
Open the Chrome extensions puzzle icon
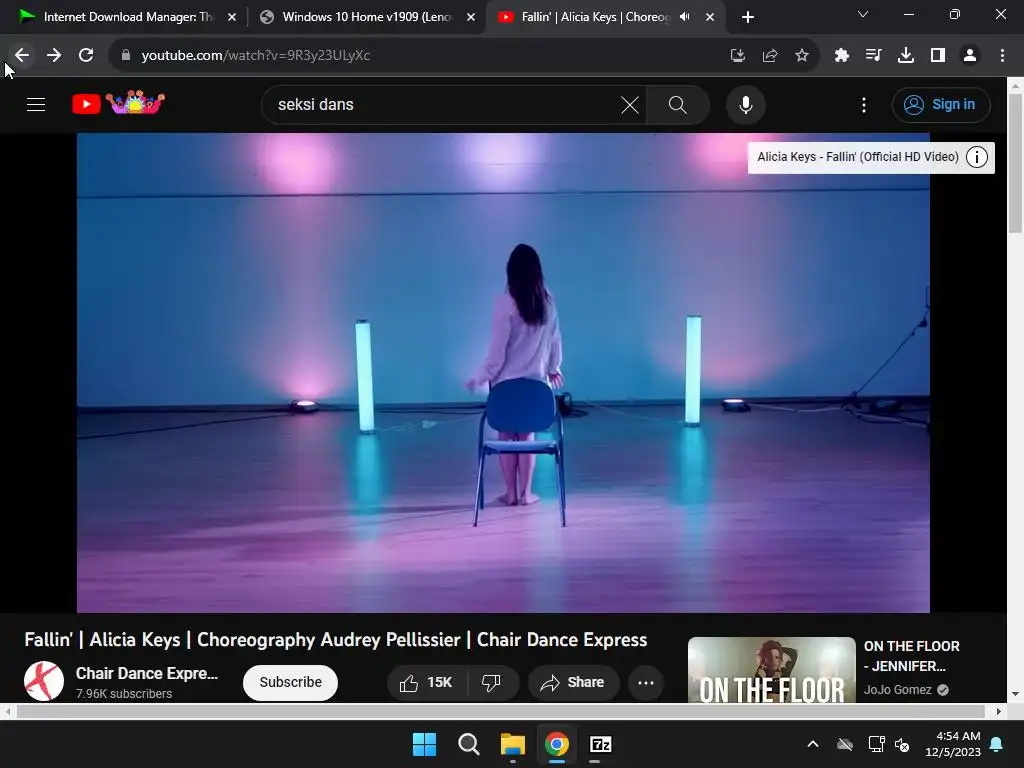pos(842,56)
